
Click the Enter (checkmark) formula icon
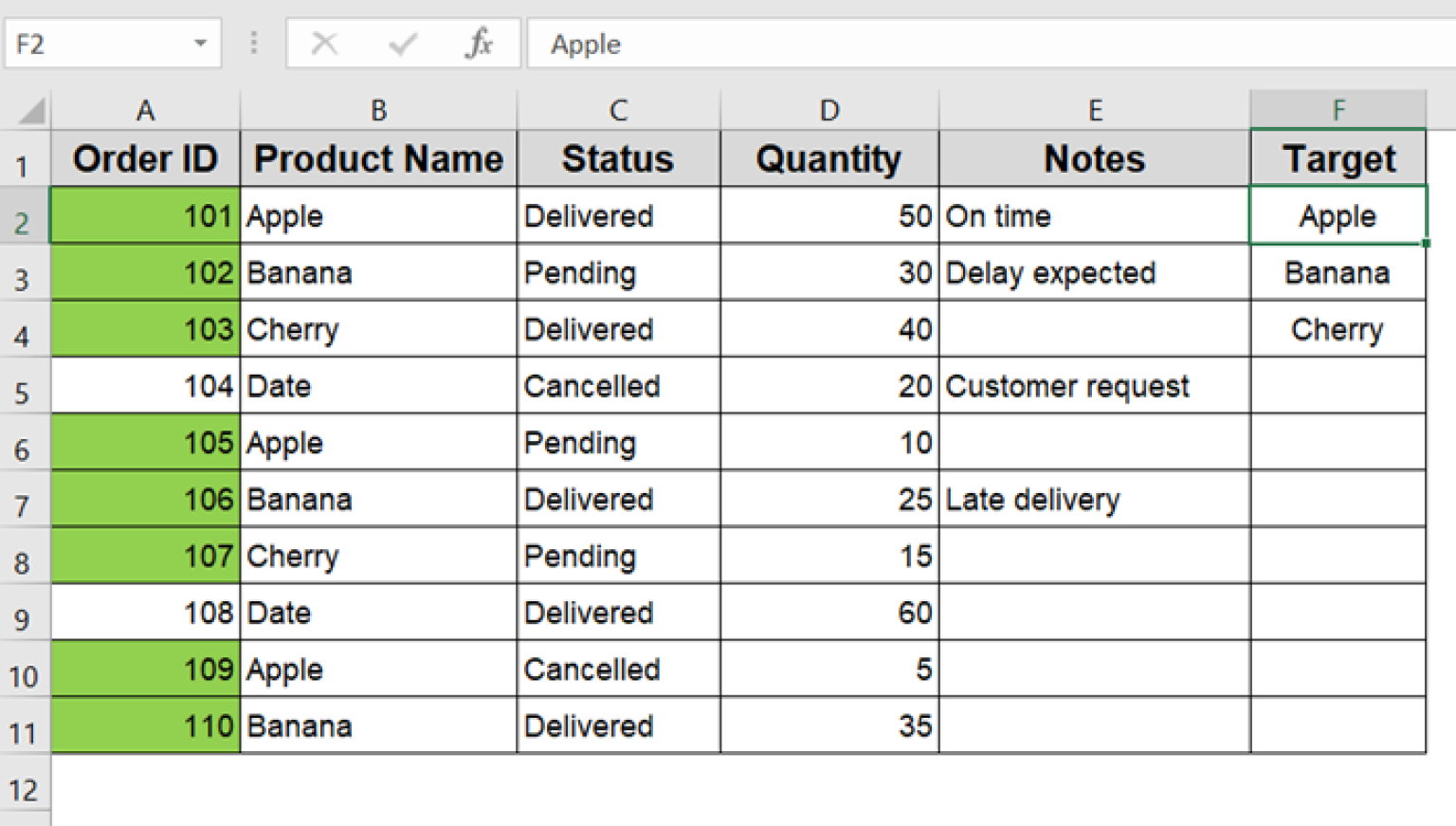402,43
